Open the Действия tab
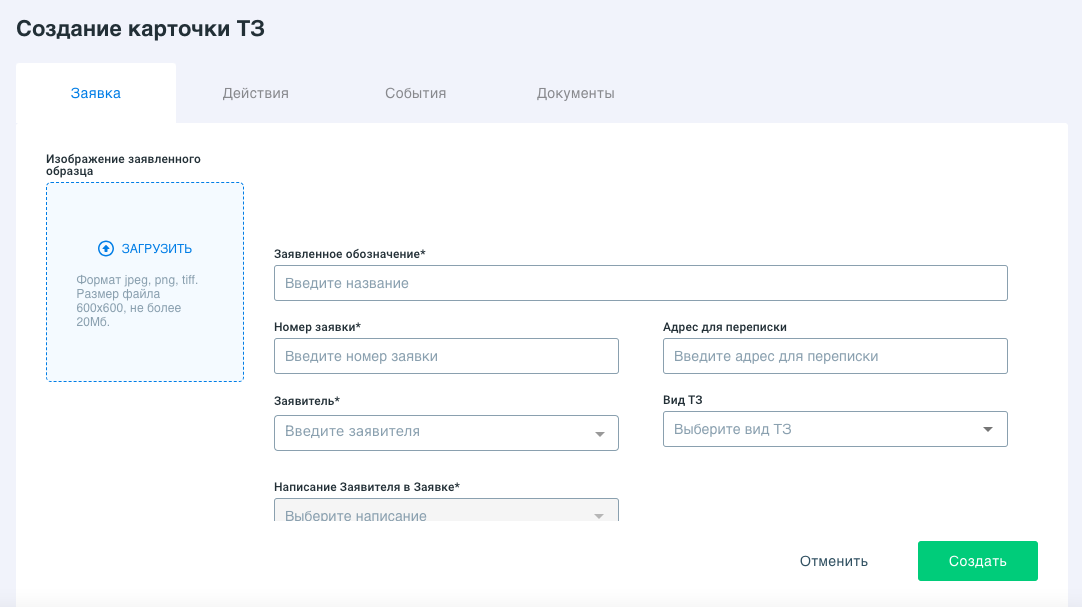 pyautogui.click(x=255, y=93)
